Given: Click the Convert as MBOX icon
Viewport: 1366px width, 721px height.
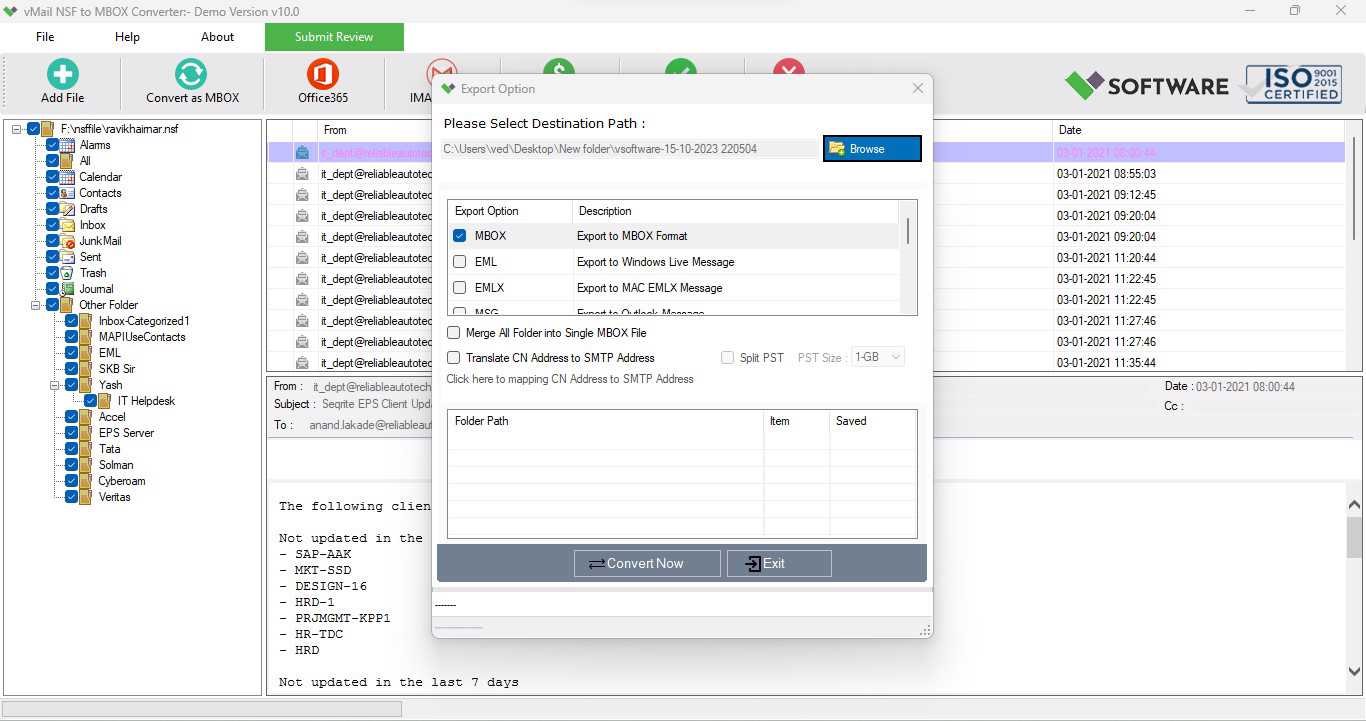Looking at the screenshot, I should (x=191, y=74).
